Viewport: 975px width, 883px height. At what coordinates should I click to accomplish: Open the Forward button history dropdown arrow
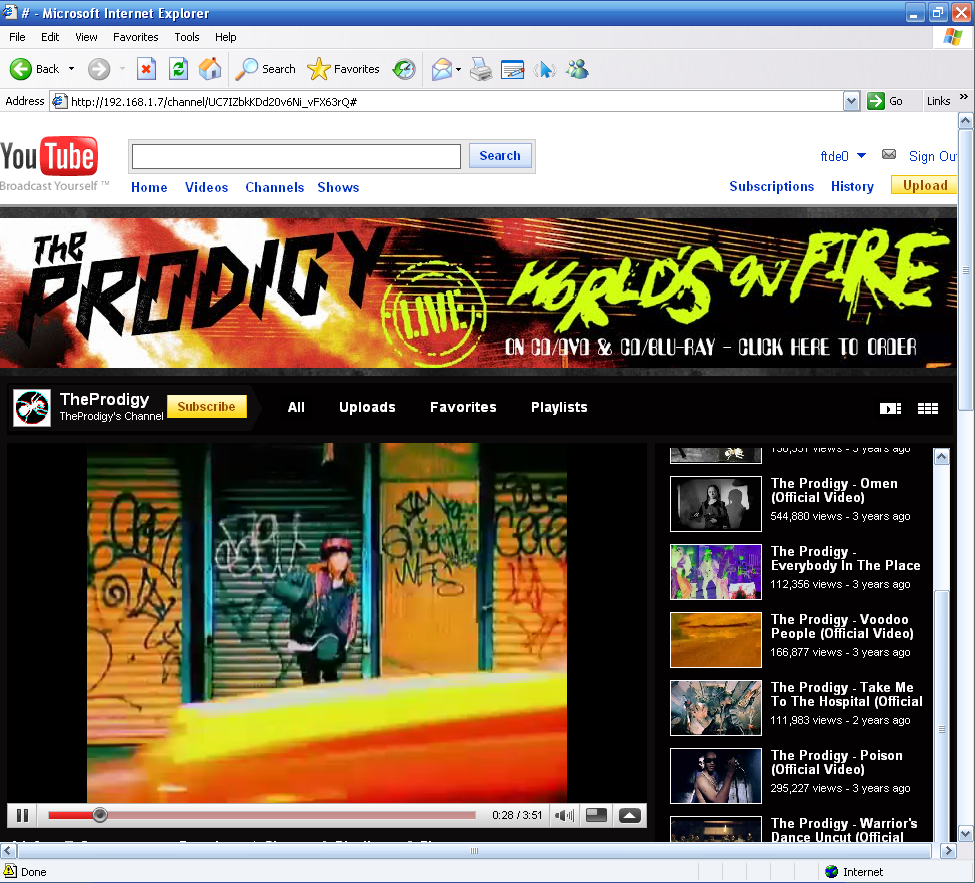click(x=122, y=69)
